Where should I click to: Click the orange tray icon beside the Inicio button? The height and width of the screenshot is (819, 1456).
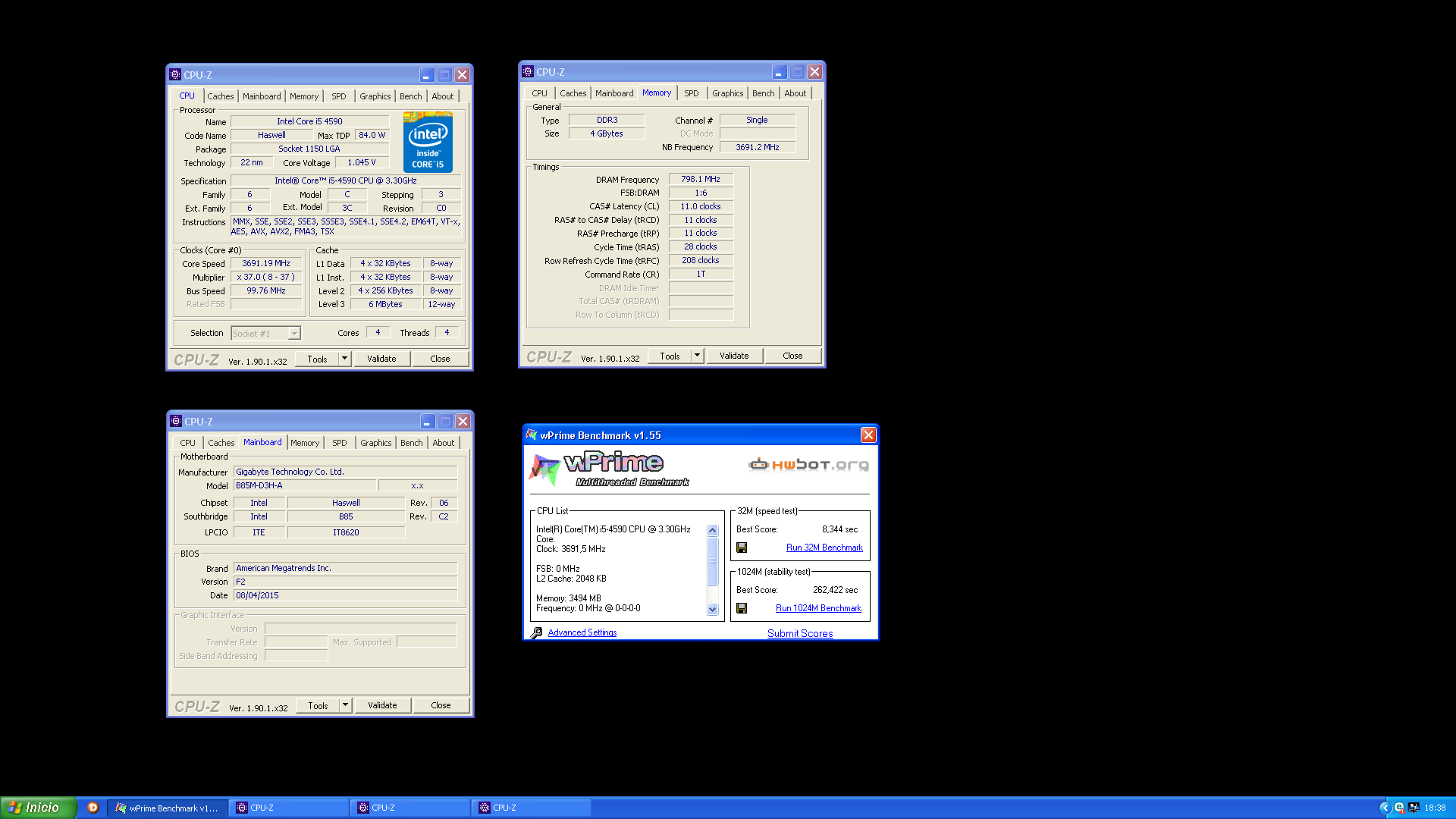tap(93, 808)
